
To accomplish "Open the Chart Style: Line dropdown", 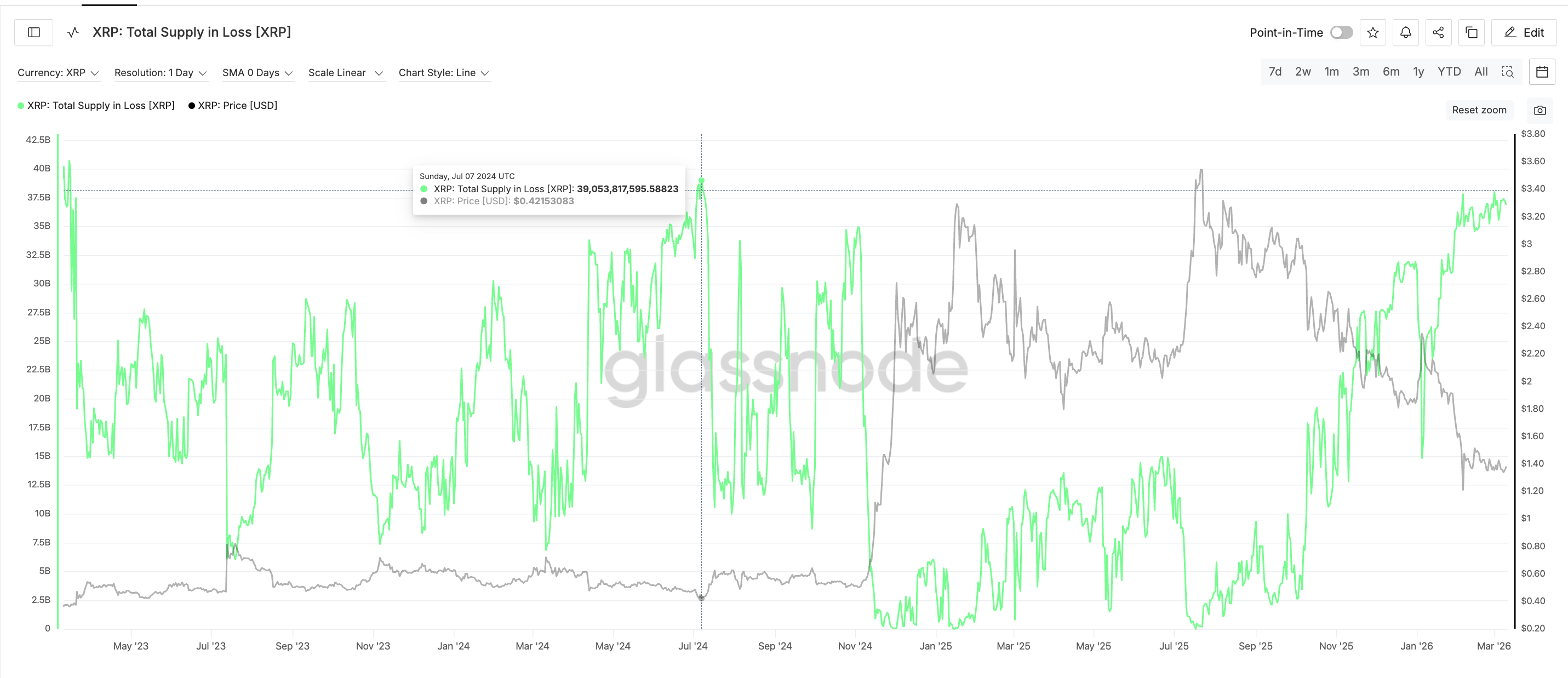I will (443, 72).
